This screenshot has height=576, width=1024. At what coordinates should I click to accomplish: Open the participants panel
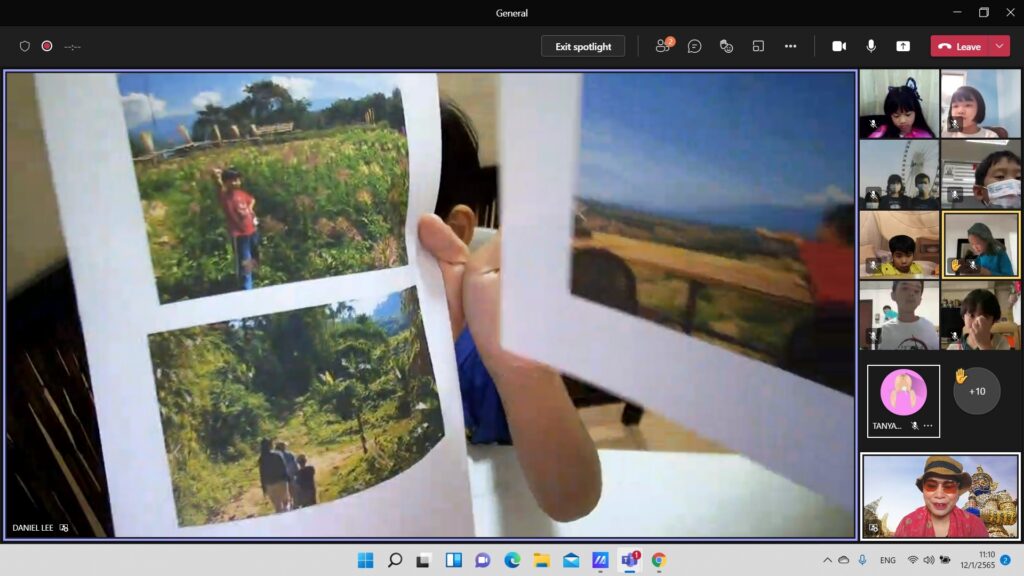(662, 46)
